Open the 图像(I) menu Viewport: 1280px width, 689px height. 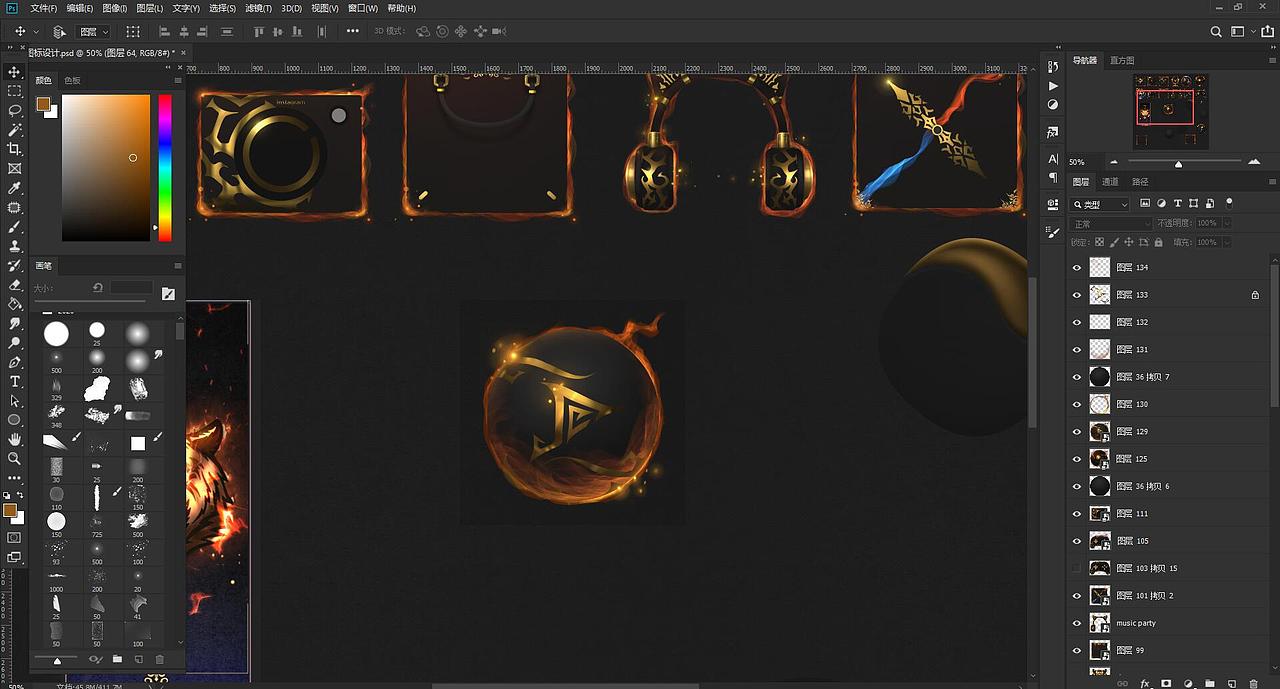point(114,8)
